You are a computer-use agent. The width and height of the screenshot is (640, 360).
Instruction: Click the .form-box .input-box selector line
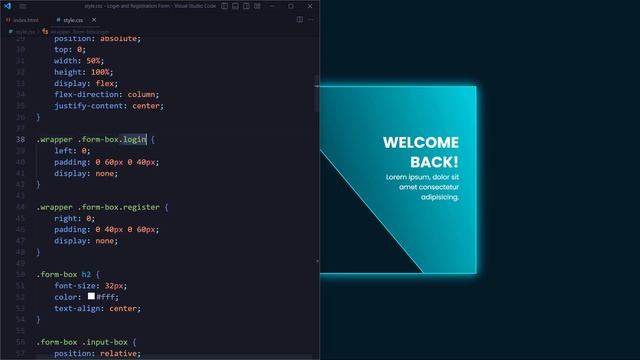pyautogui.click(x=86, y=342)
